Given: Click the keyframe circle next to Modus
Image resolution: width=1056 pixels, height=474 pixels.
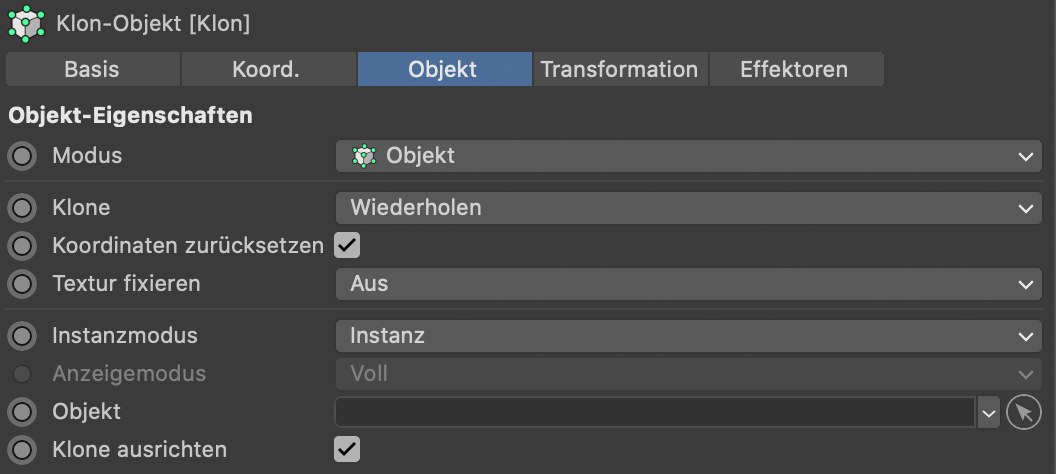Looking at the screenshot, I should coord(21,156).
